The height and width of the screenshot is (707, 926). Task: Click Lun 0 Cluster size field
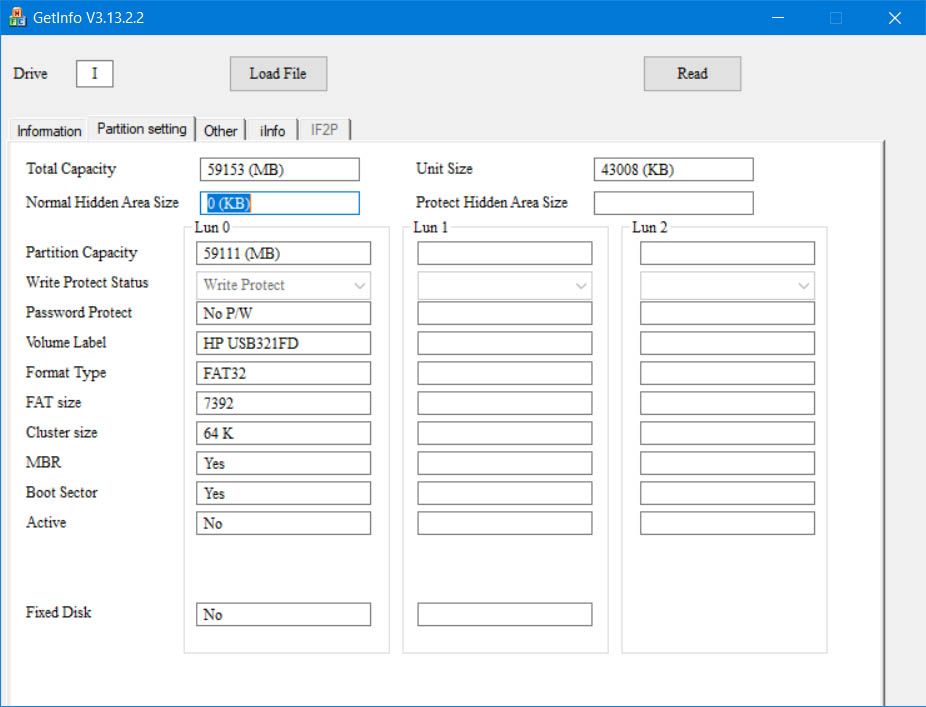[283, 433]
